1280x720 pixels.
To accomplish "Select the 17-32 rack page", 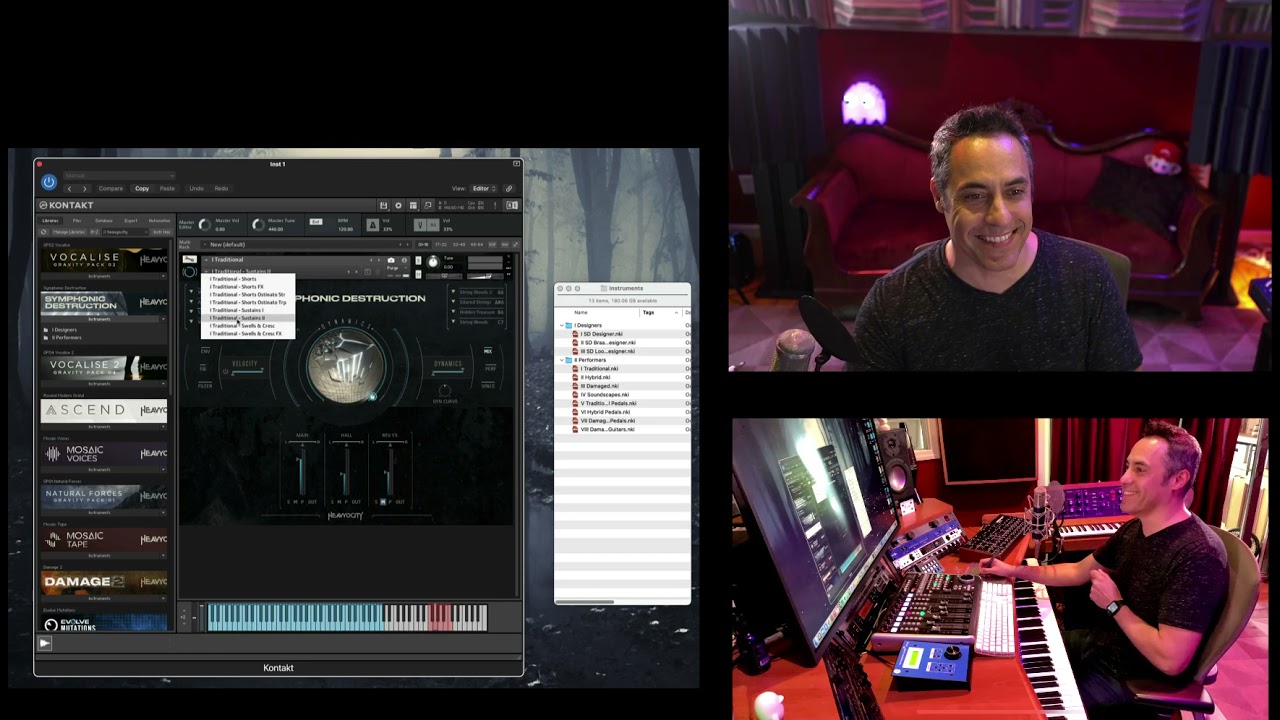I will [441, 244].
